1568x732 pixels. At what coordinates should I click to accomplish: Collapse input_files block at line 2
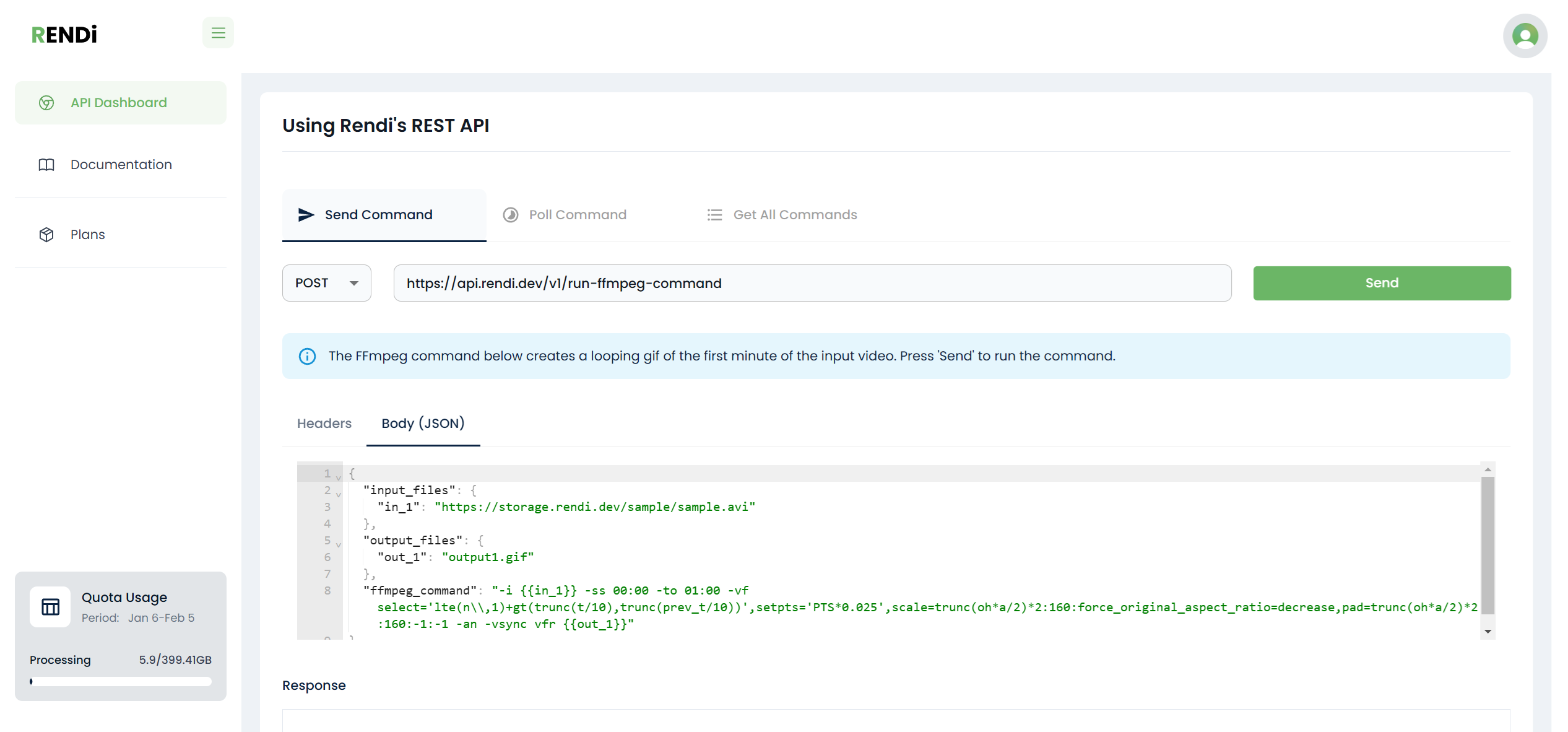pos(339,494)
